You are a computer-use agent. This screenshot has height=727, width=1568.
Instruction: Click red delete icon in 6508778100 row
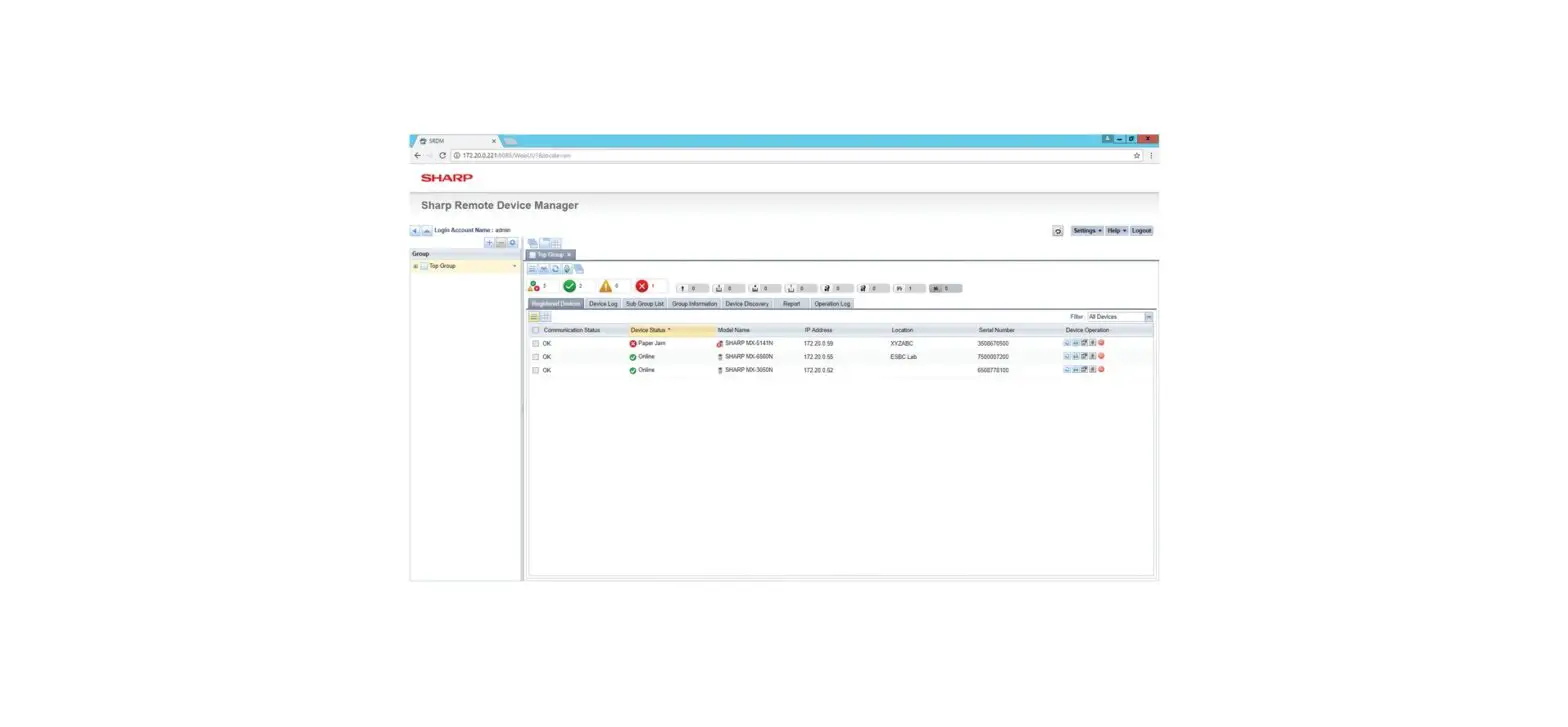[x=1101, y=370]
